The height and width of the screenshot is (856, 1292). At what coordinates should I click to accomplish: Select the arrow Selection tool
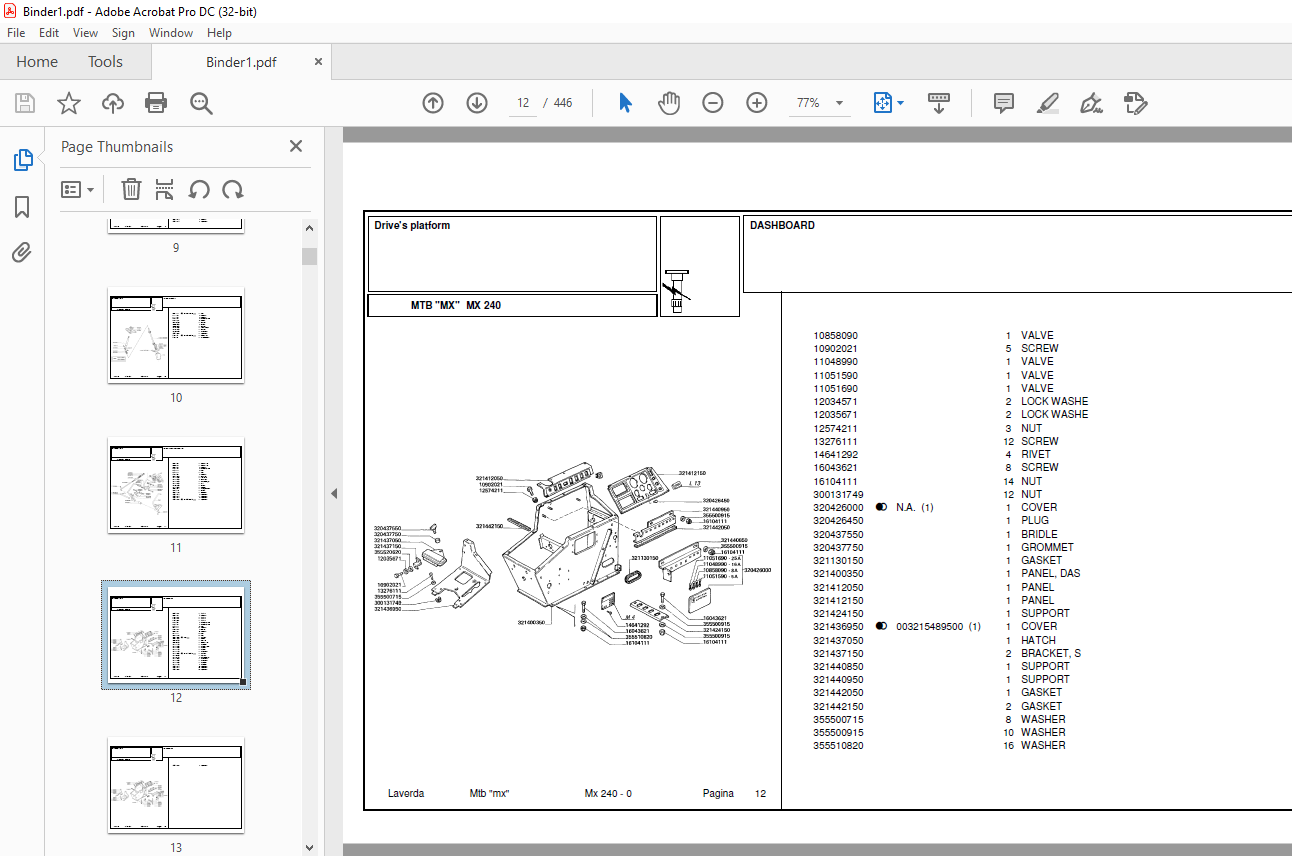click(x=626, y=103)
